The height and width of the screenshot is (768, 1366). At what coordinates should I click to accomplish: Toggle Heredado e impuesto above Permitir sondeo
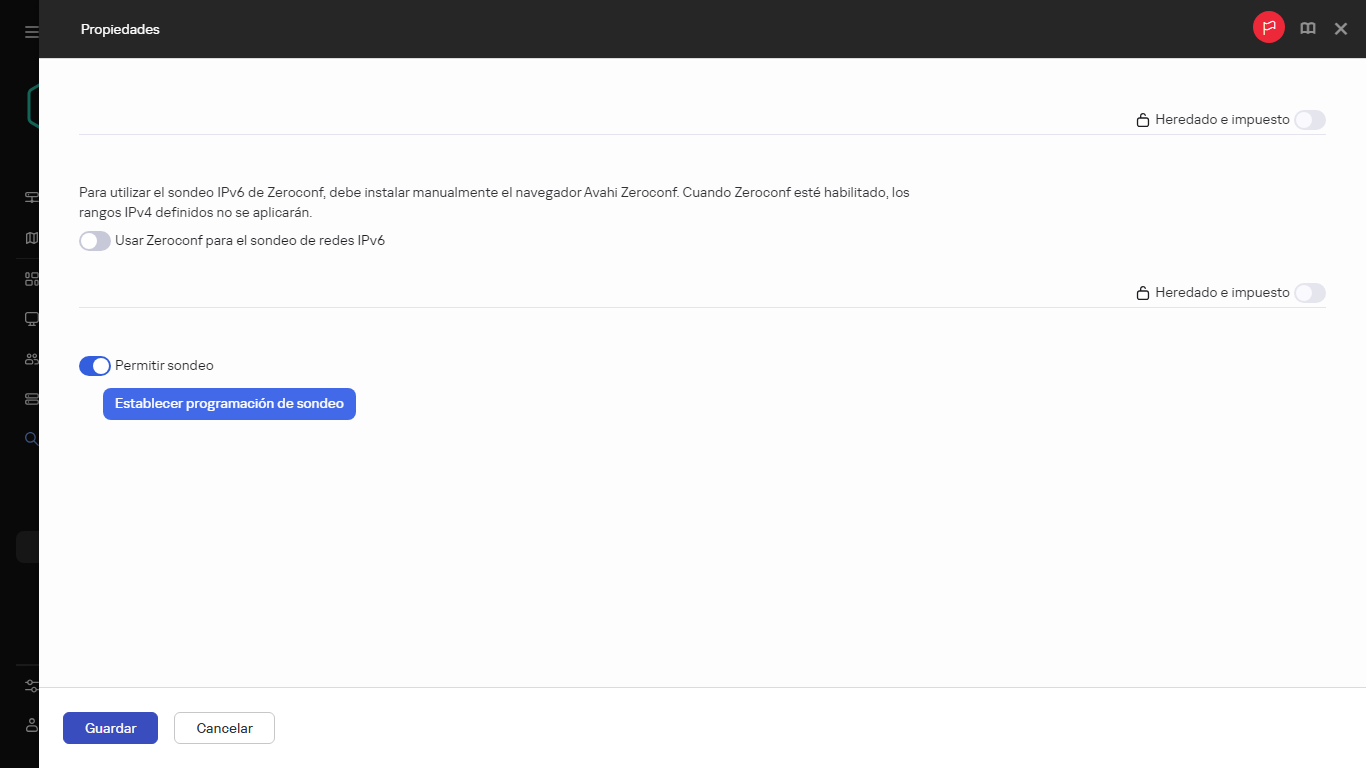(1309, 293)
